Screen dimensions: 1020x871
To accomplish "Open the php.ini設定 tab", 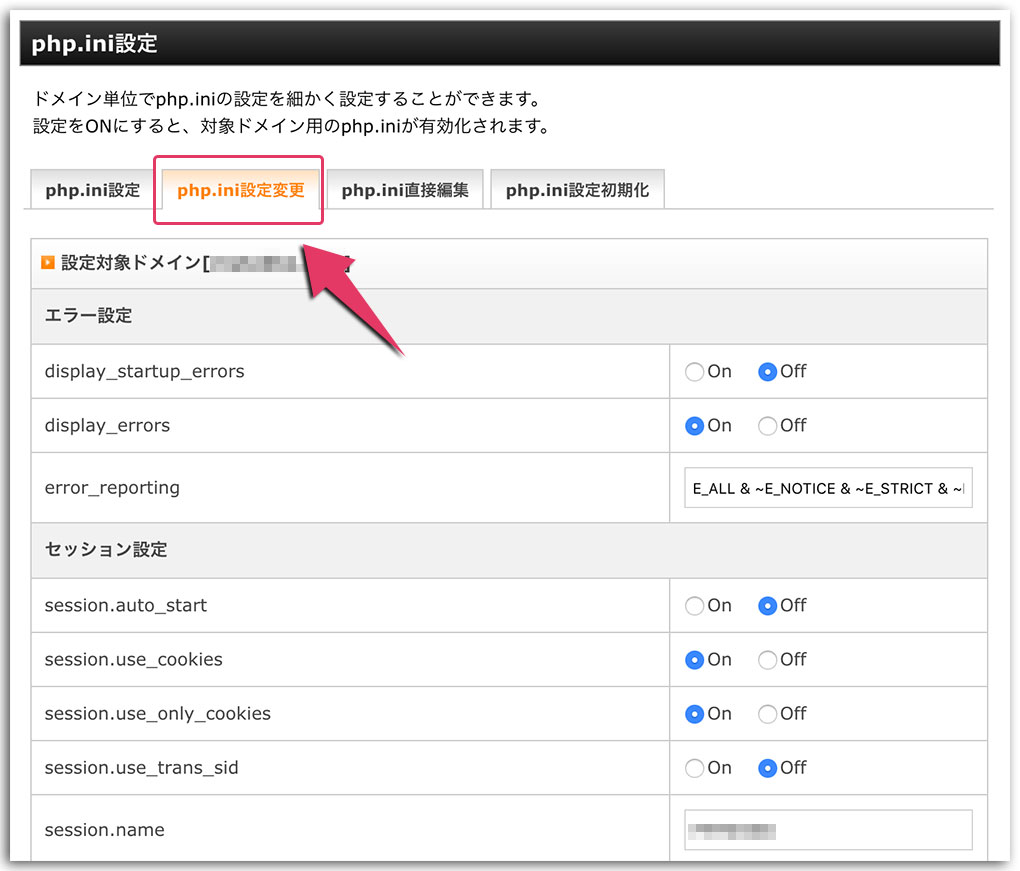I will [92, 190].
